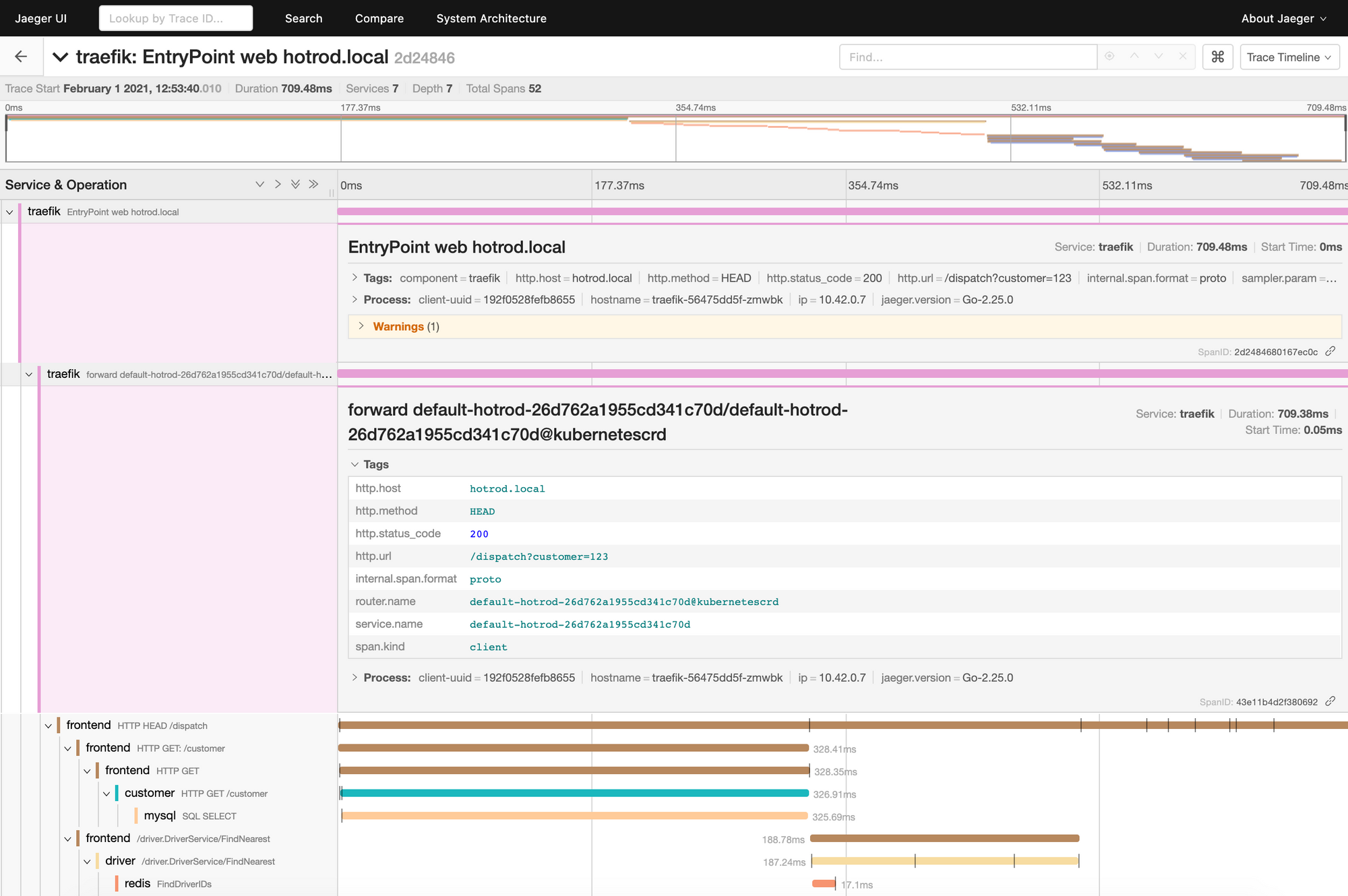1348x896 pixels.
Task: Collapse customer HTTP GET /customer row
Action: (106, 794)
